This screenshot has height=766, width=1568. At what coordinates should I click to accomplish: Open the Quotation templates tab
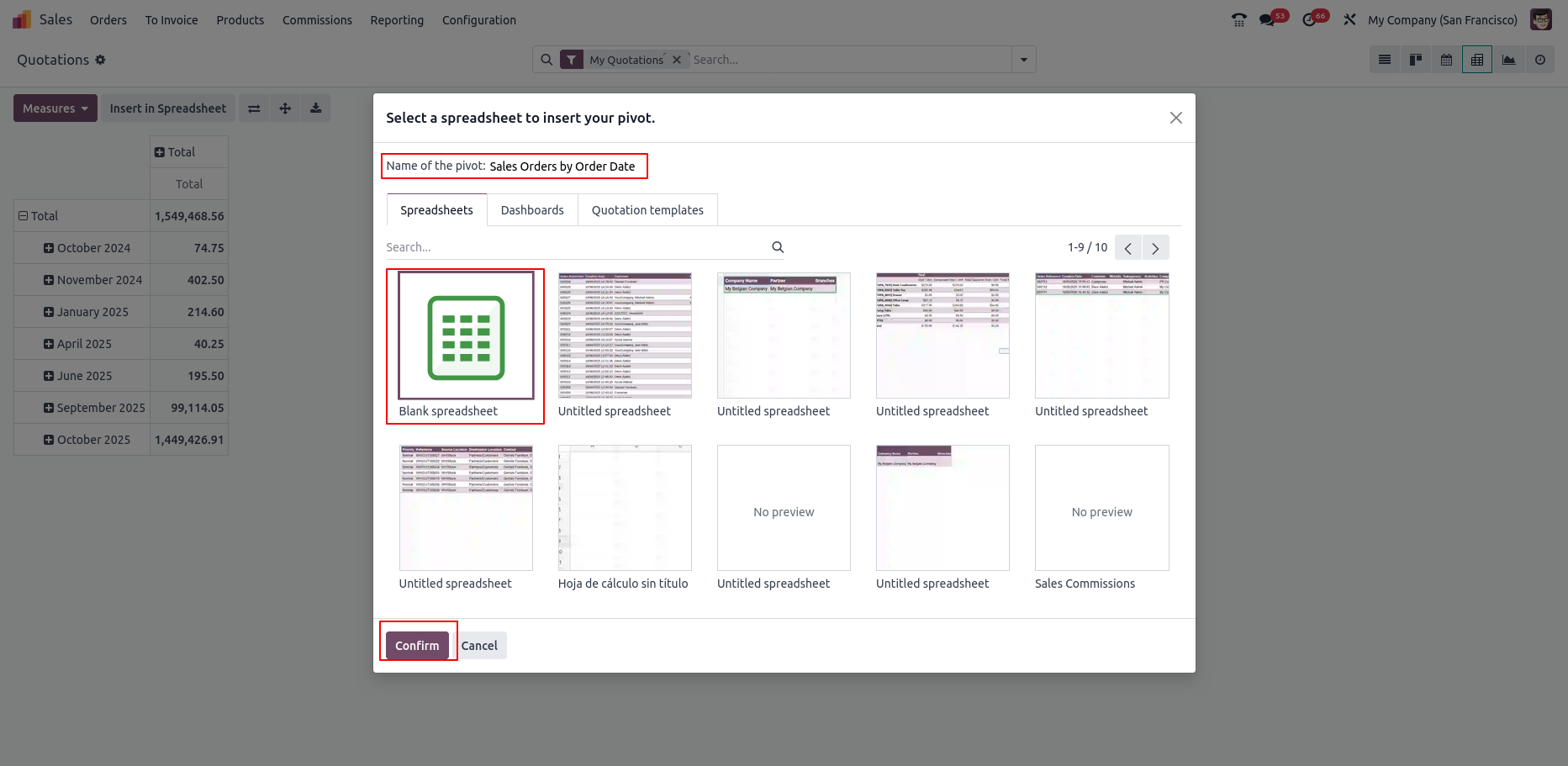[647, 210]
